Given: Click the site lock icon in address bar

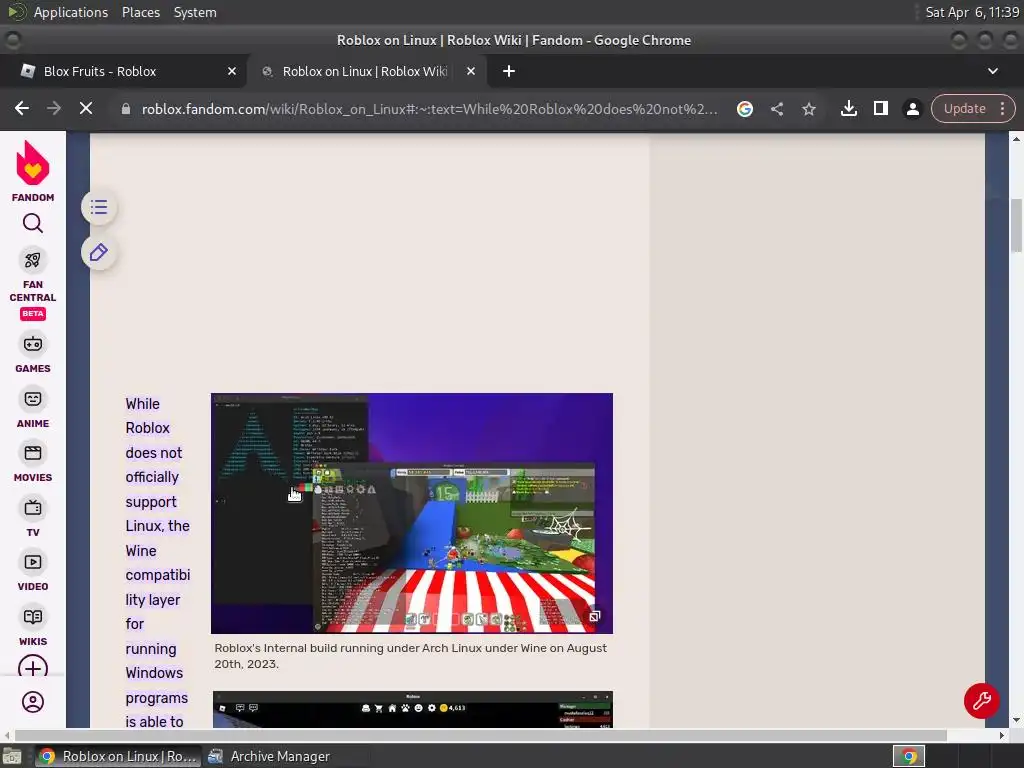Looking at the screenshot, I should coord(126,109).
